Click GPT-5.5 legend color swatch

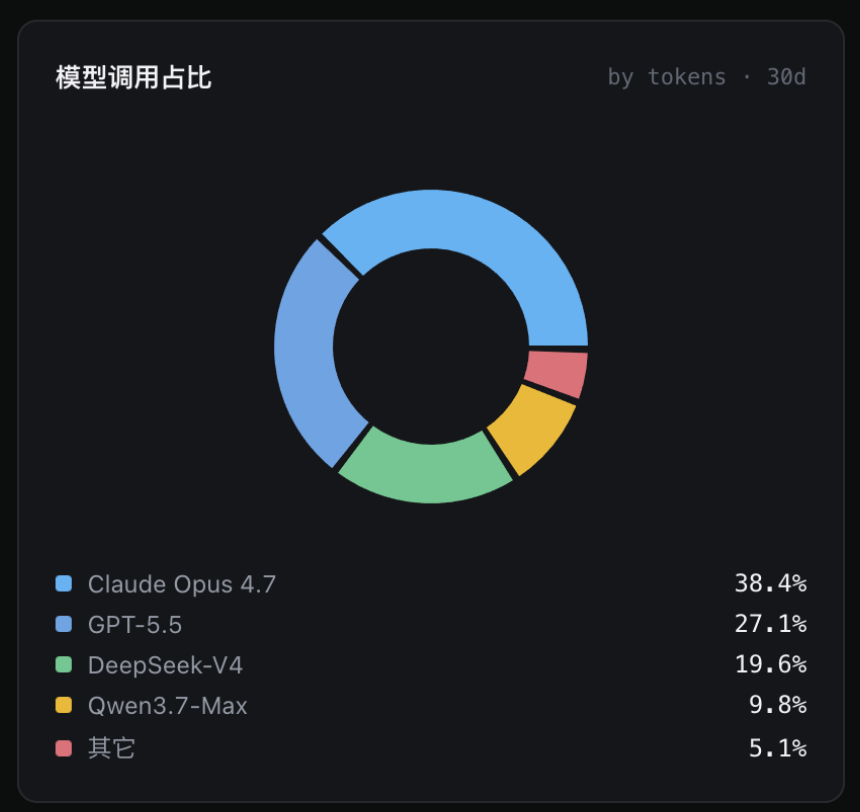pyautogui.click(x=64, y=624)
